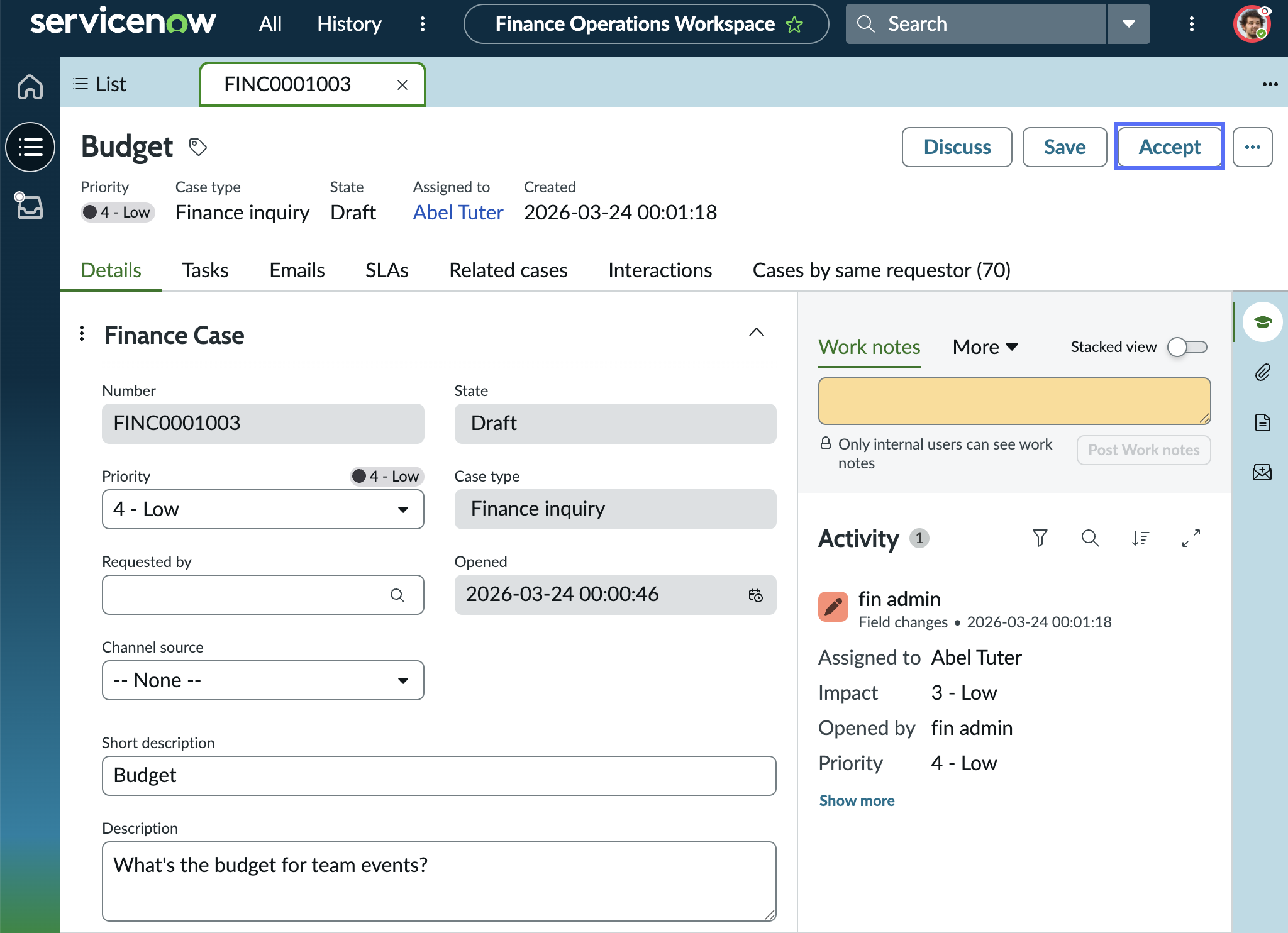
Task: Open the List view sidebar icon
Action: [30, 147]
